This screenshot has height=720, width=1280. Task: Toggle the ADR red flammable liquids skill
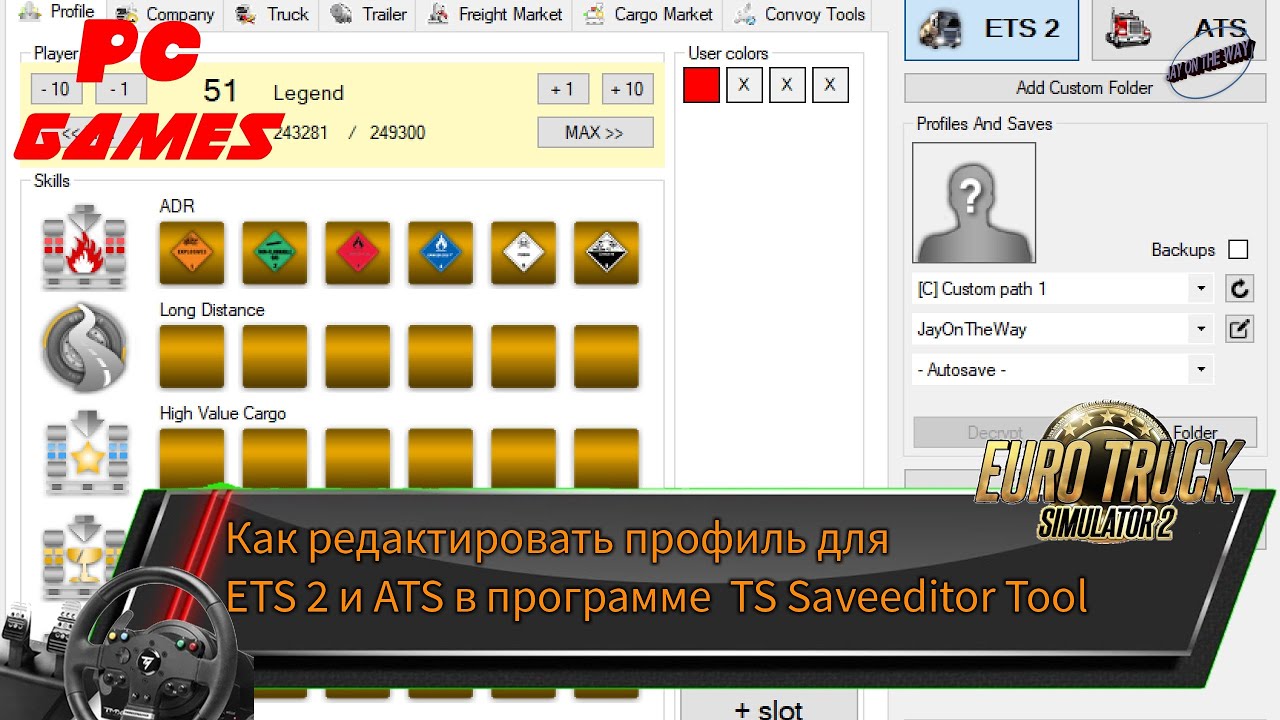coord(358,253)
